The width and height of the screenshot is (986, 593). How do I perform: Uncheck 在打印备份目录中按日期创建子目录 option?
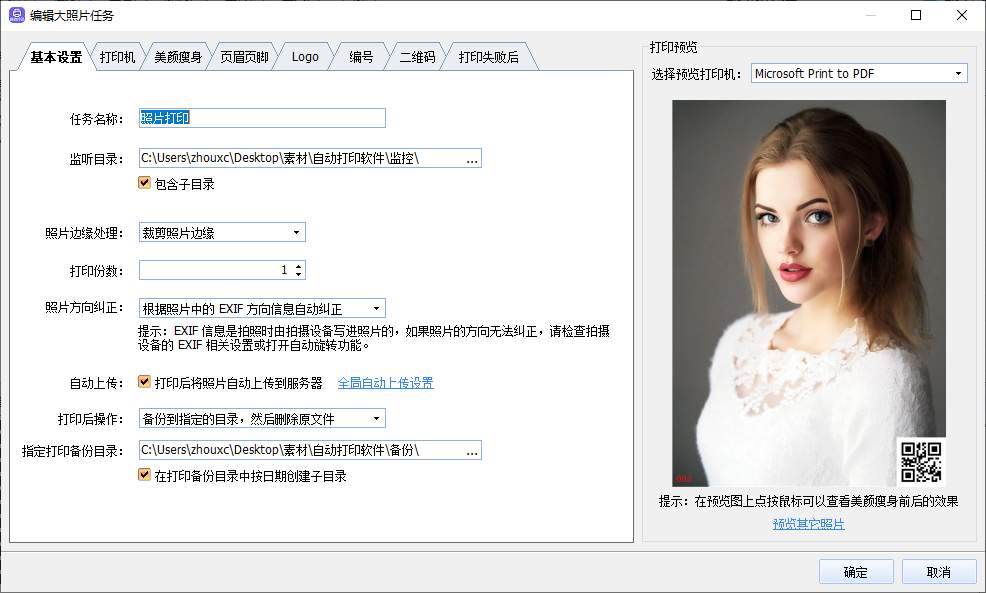pos(145,476)
